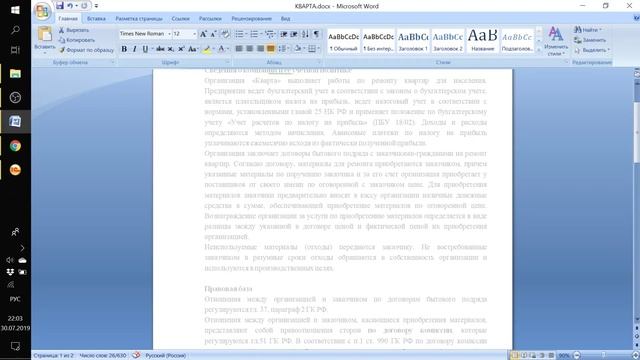The width and height of the screenshot is (640, 360).
Task: Expand the Font (Шрифт) dialog launcher
Action: pos(228,62)
